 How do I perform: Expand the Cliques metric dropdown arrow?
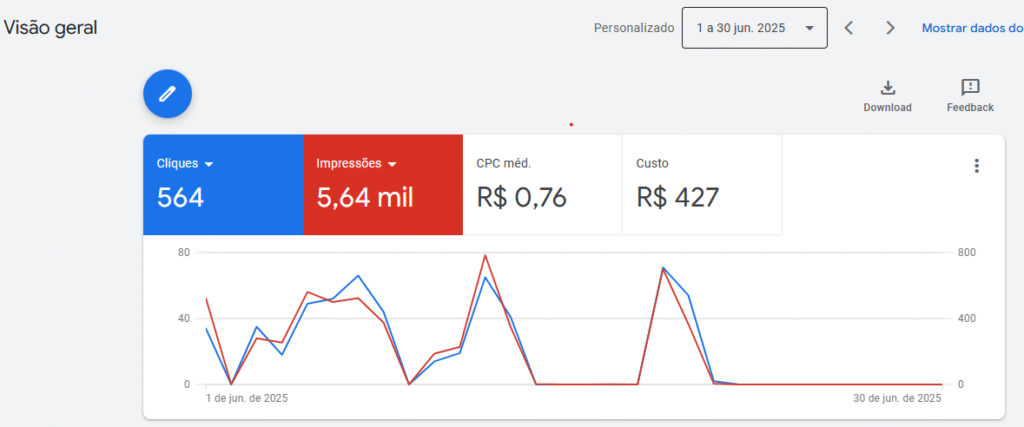(x=209, y=164)
